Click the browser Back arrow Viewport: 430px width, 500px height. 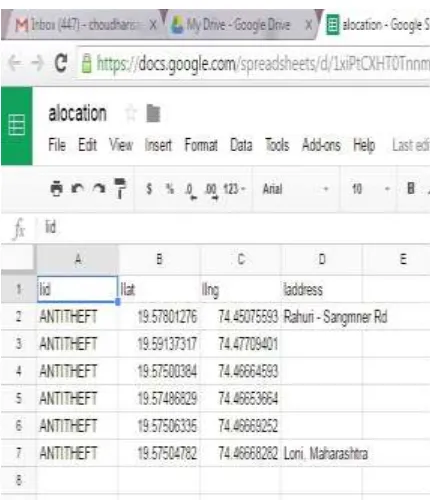pos(14,63)
